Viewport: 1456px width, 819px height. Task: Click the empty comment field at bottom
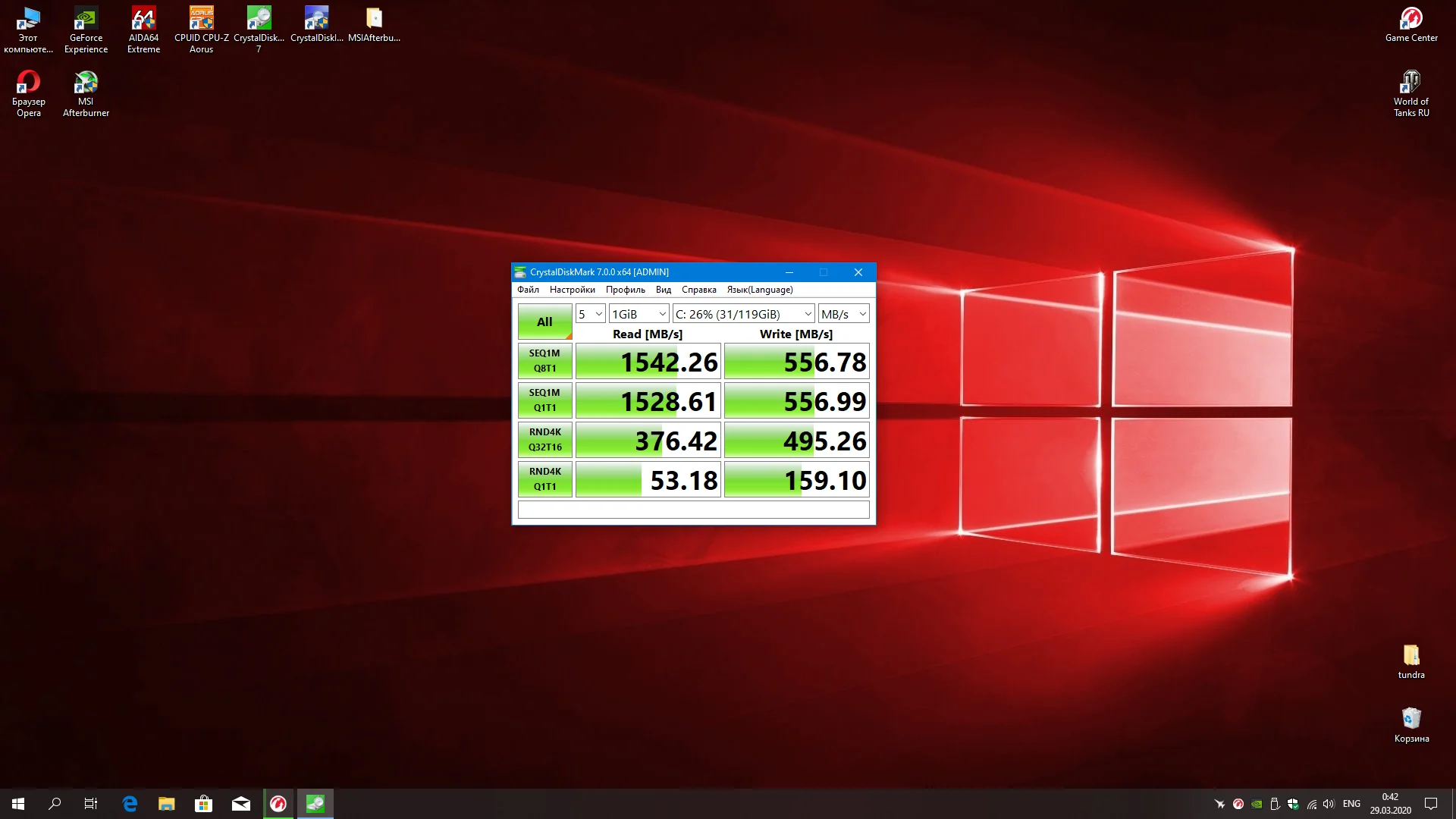[x=693, y=510]
